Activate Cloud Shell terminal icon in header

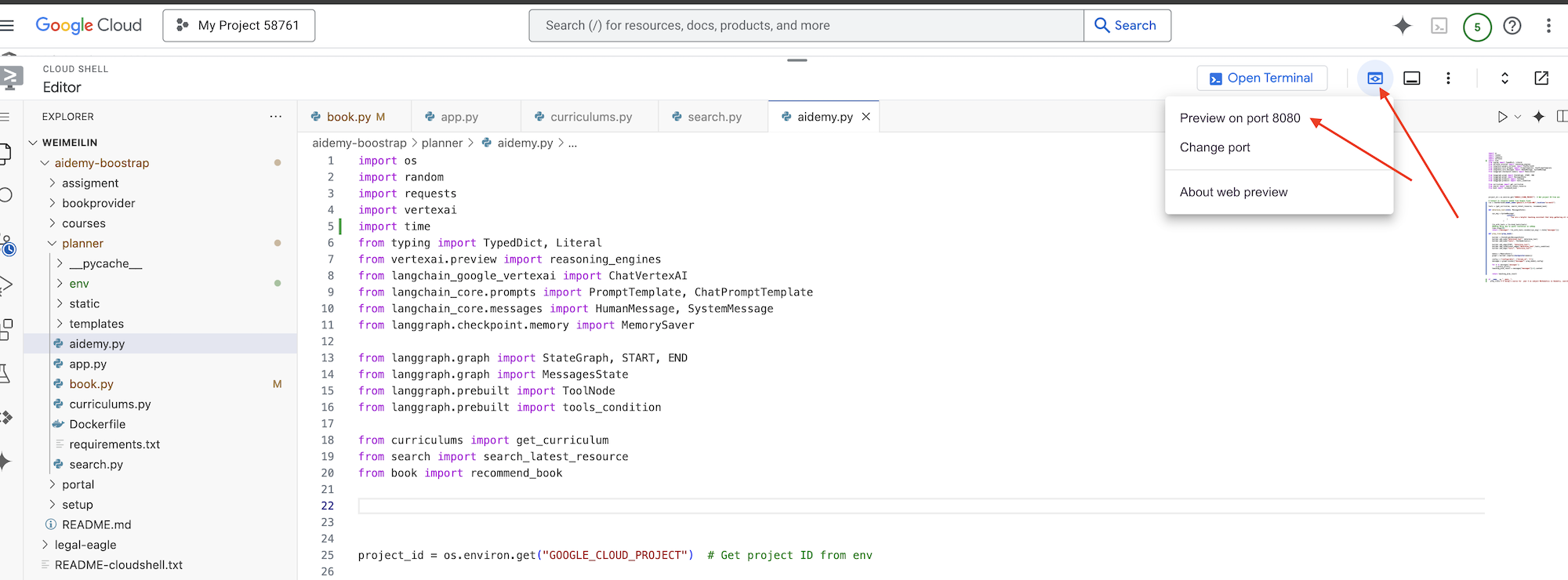pyautogui.click(x=1439, y=26)
